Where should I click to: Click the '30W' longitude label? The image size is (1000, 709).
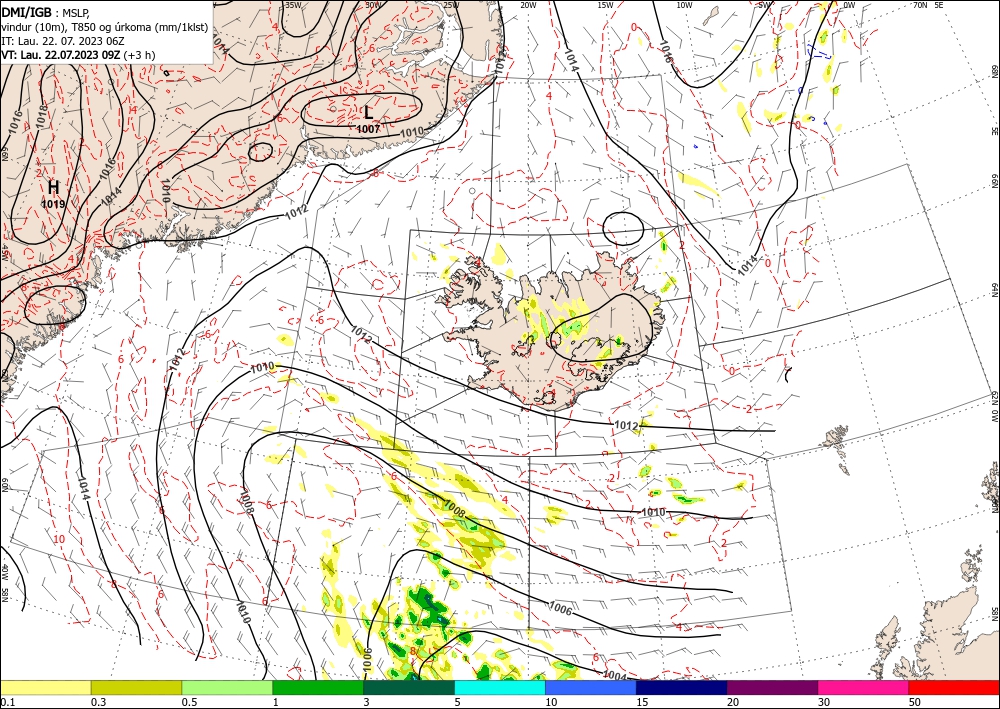pos(373,5)
